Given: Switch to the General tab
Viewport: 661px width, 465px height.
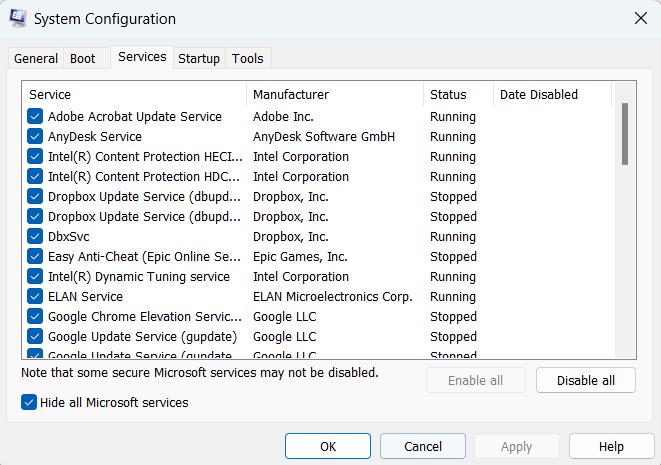Looking at the screenshot, I should 36,58.
